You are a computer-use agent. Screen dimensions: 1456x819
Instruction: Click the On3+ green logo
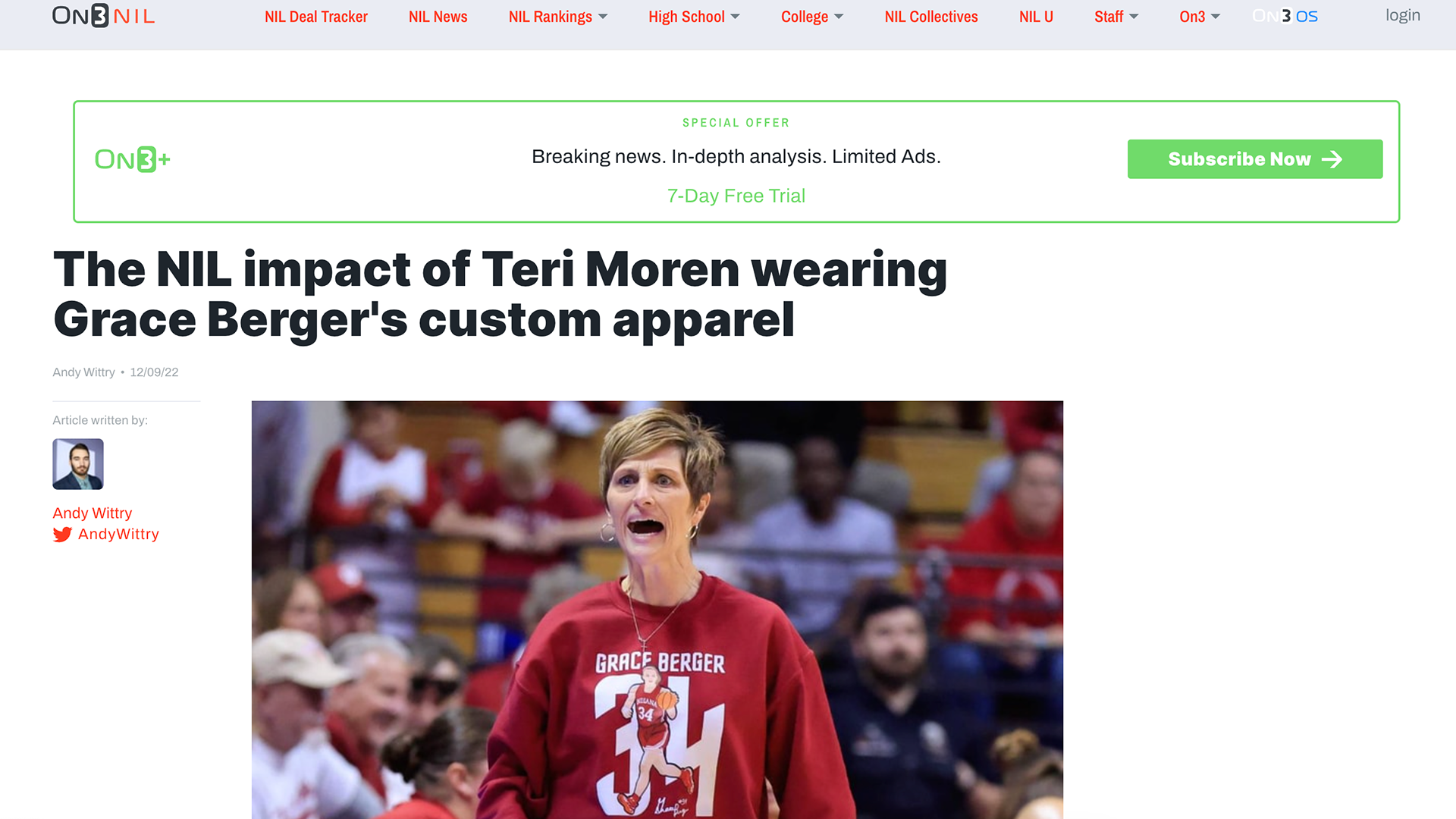[x=132, y=159]
